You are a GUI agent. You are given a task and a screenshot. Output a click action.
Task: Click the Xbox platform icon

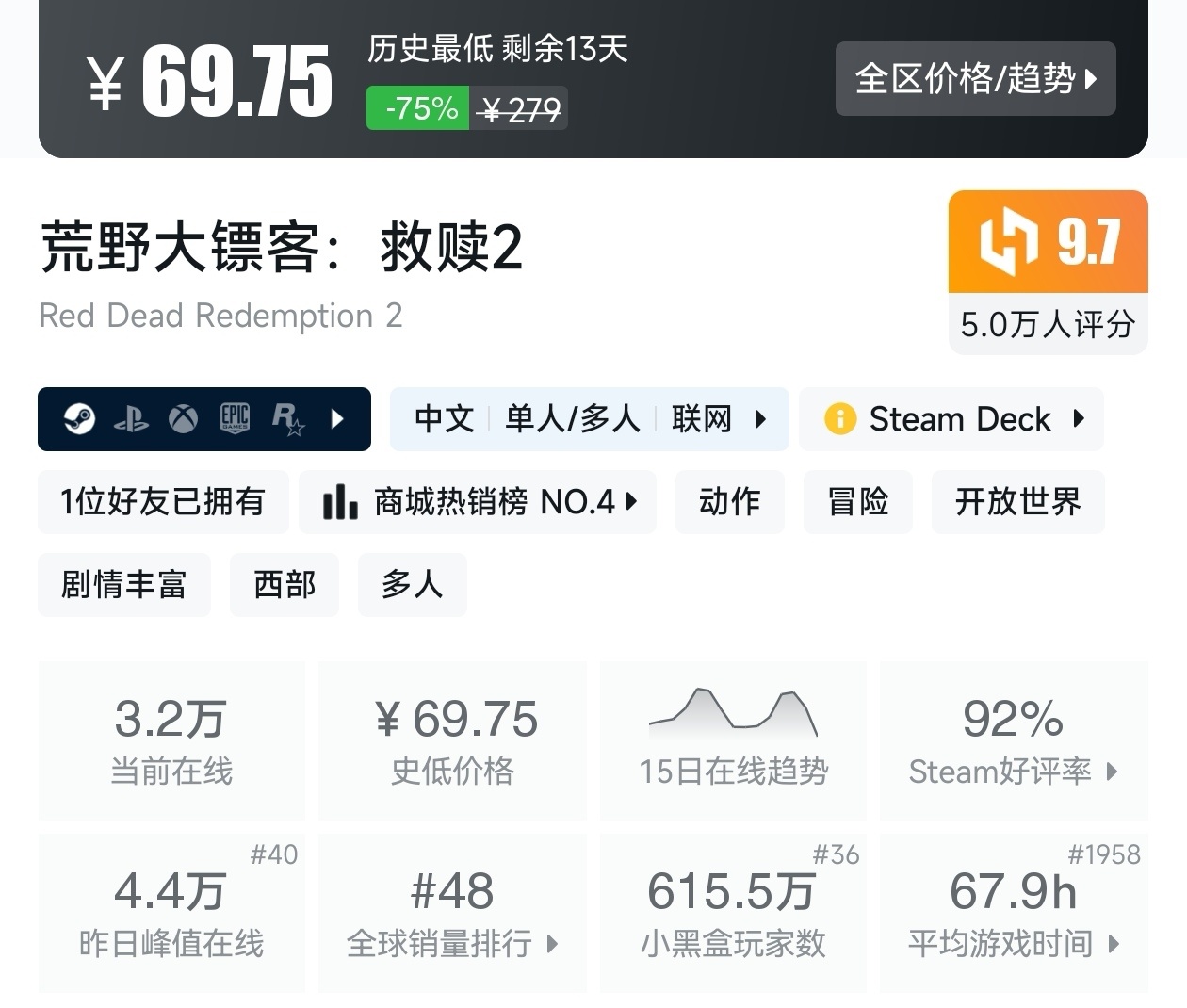coord(184,418)
